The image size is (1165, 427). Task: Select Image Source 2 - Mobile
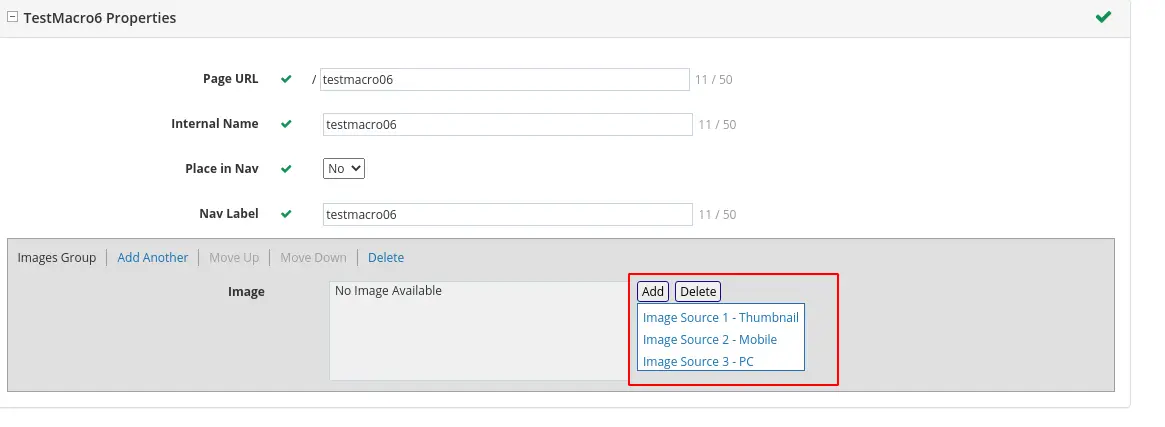tap(709, 339)
